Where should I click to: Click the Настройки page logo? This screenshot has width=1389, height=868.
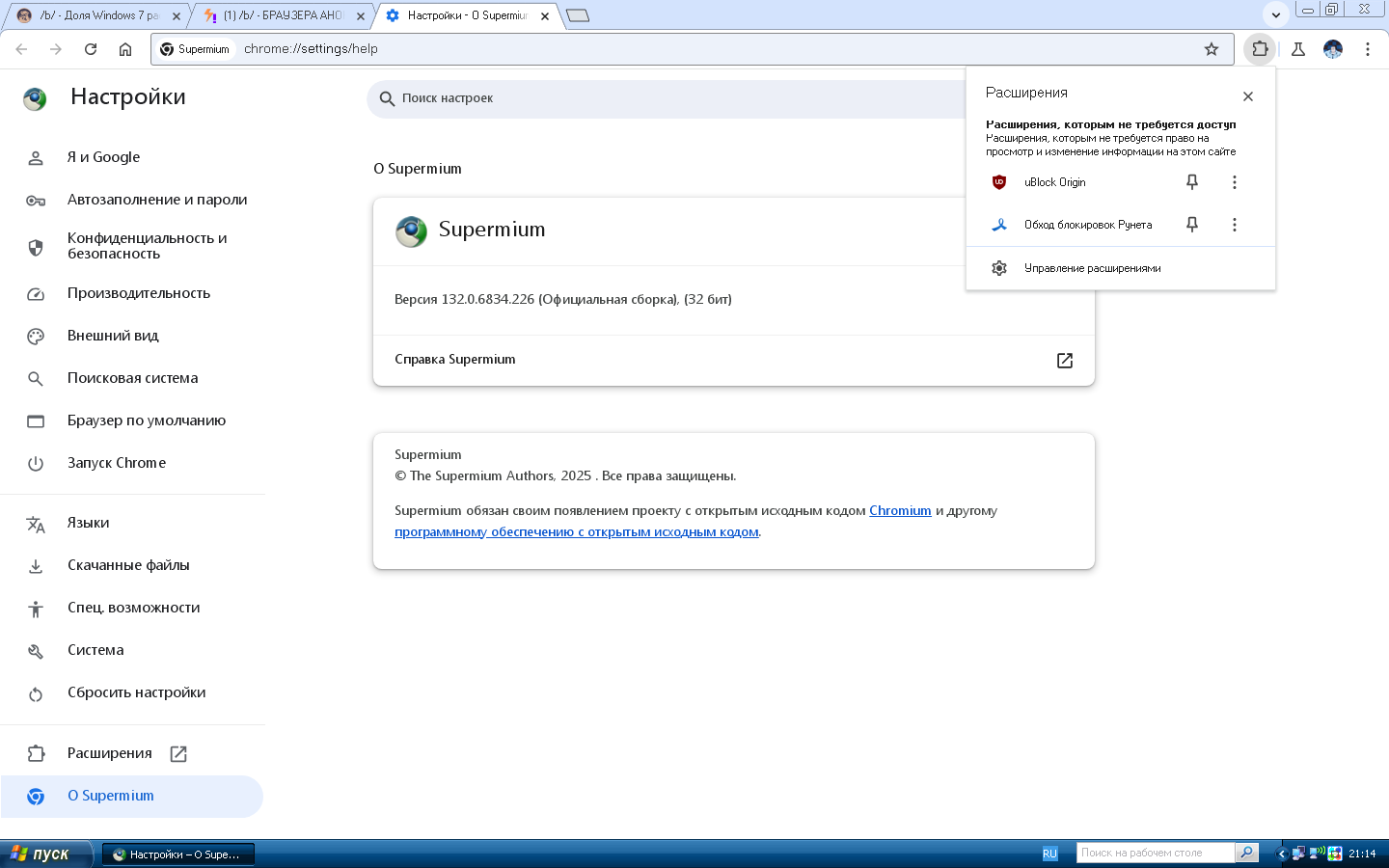click(x=35, y=98)
